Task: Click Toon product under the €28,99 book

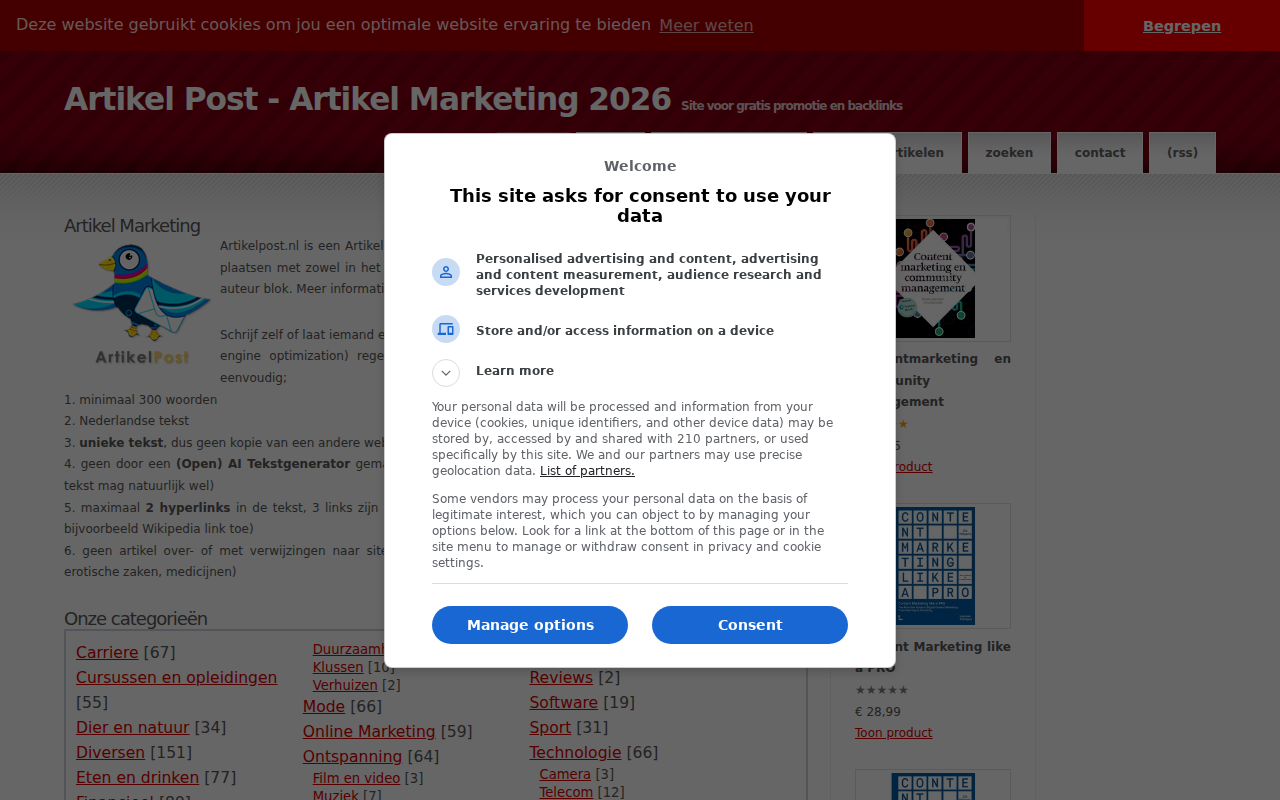Action: (893, 733)
